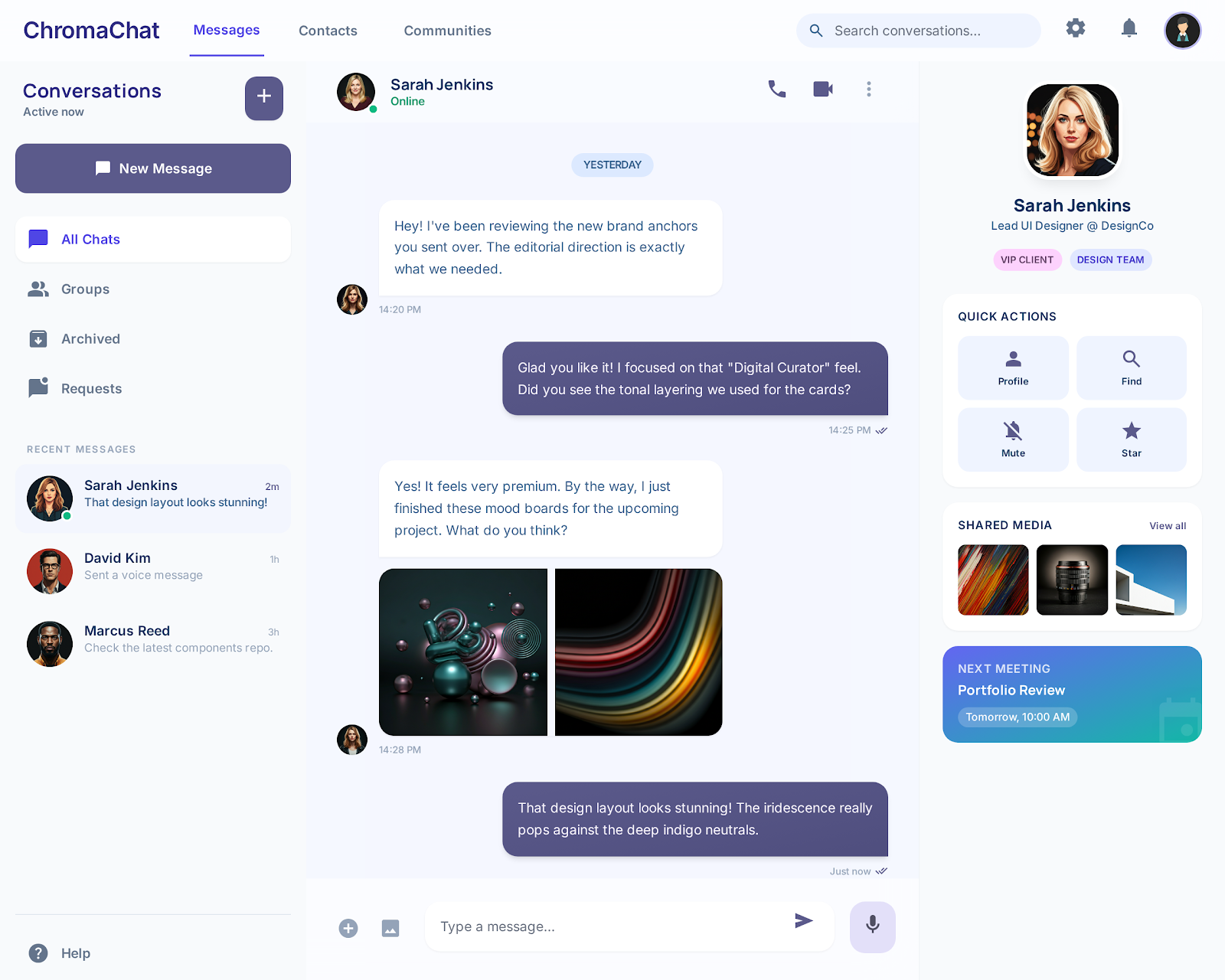This screenshot has height=980, width=1225.
Task: Open settings gear icon
Action: click(1076, 29)
